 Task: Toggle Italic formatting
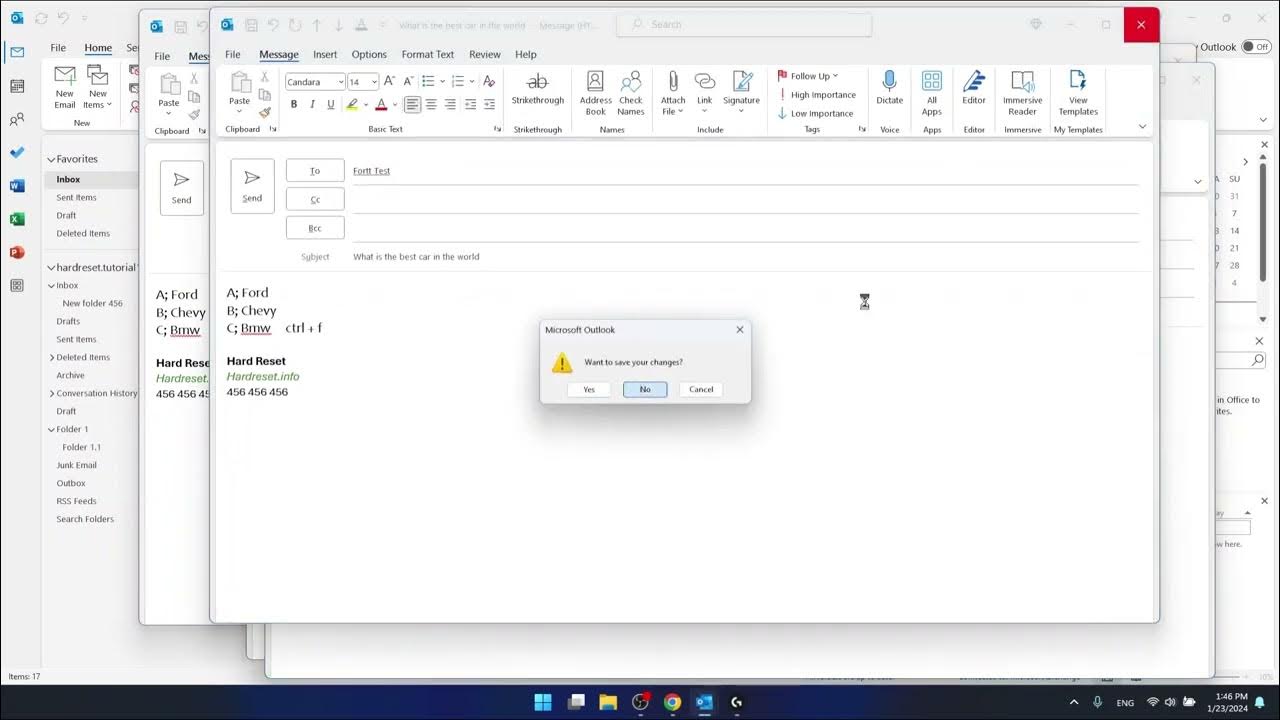pos(312,104)
